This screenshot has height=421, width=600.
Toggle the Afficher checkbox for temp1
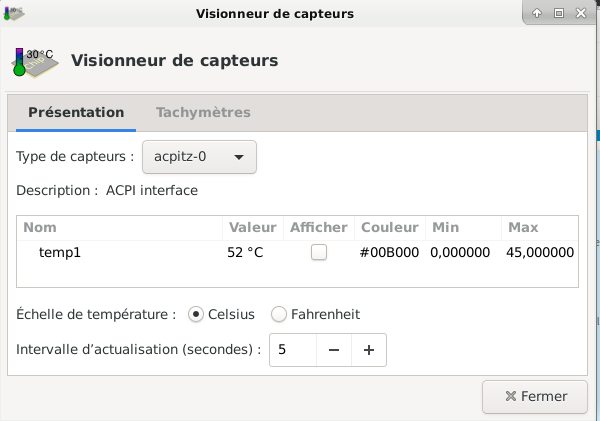(319, 252)
